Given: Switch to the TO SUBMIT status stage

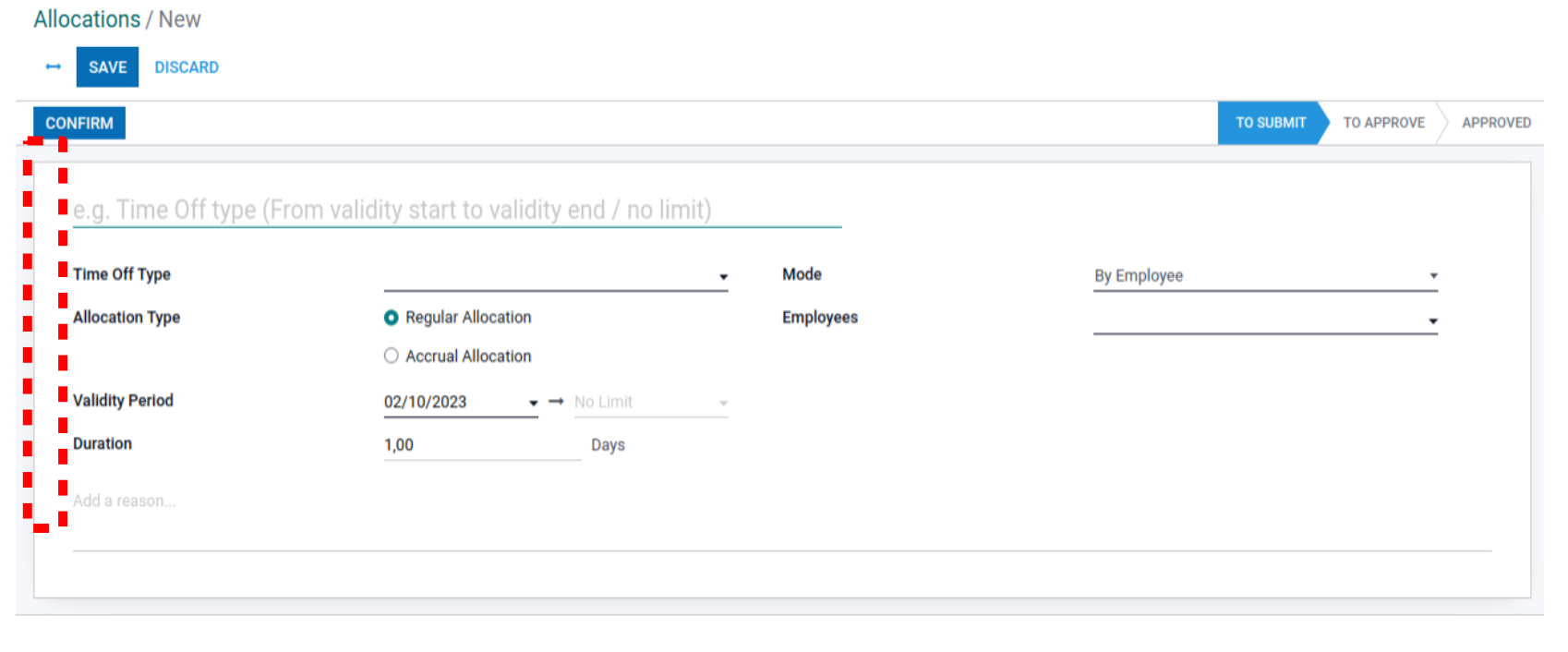Looking at the screenshot, I should pyautogui.click(x=1270, y=123).
